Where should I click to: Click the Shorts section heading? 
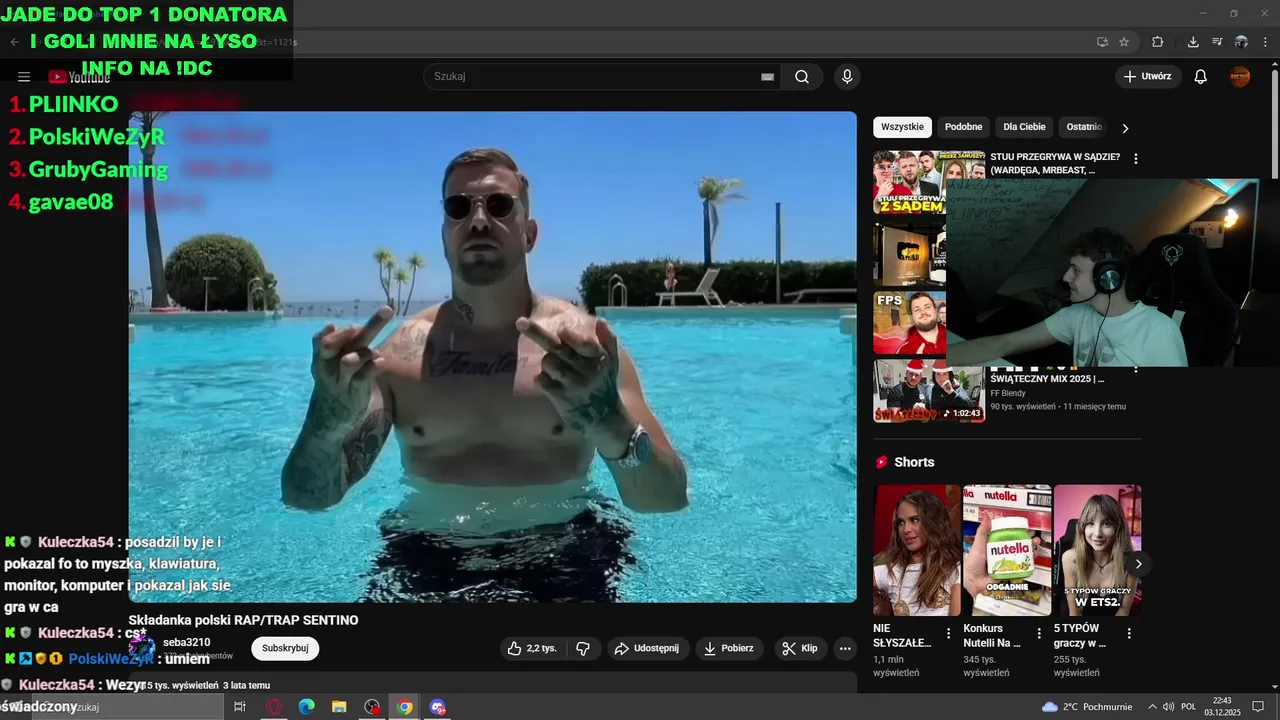pyautogui.click(x=914, y=462)
